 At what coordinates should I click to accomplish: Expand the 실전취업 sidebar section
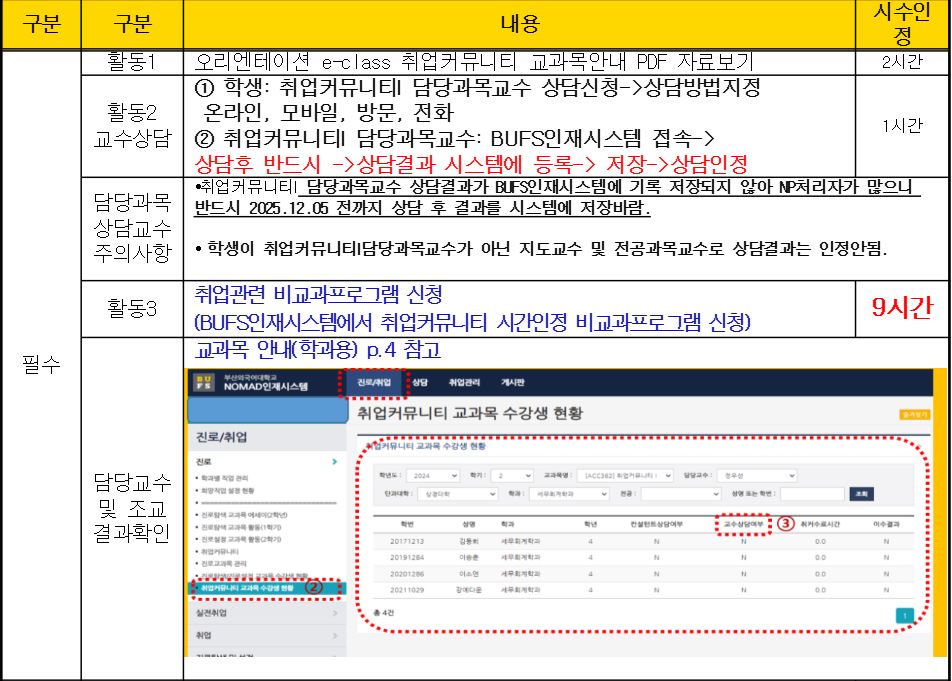point(265,612)
